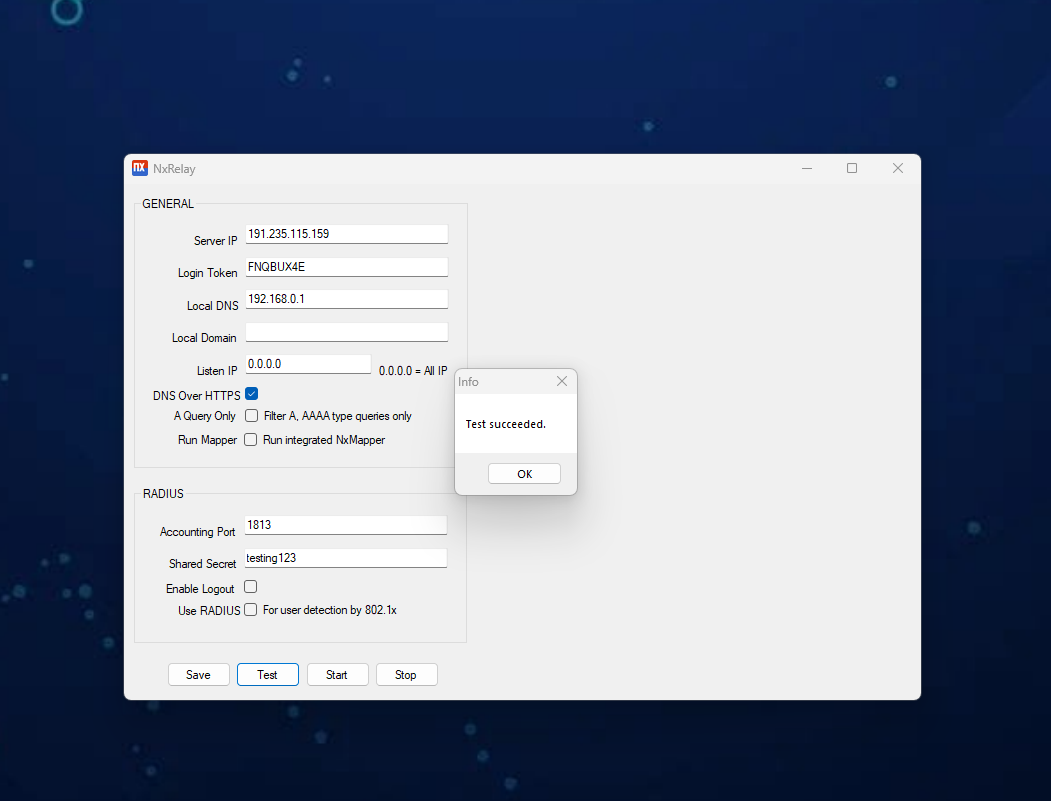1051x801 pixels.
Task: Run the connection Test button
Action: click(267, 675)
